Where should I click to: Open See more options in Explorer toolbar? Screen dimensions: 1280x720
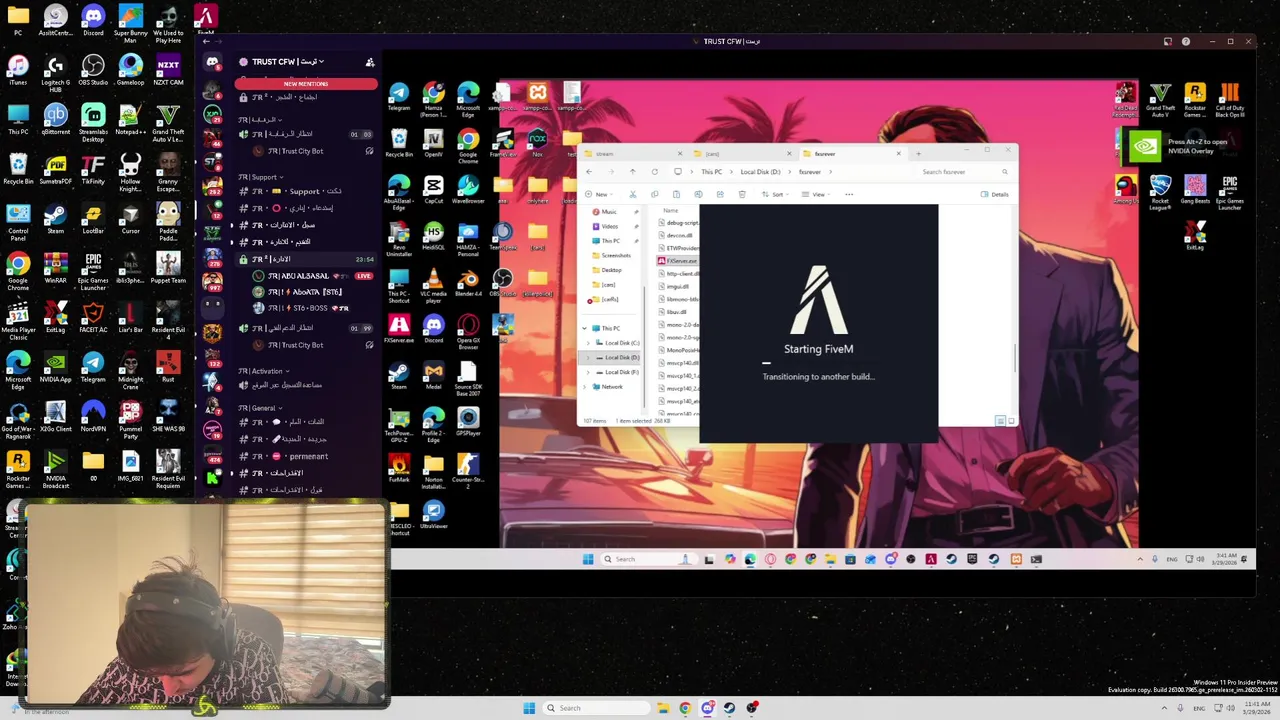tap(849, 194)
